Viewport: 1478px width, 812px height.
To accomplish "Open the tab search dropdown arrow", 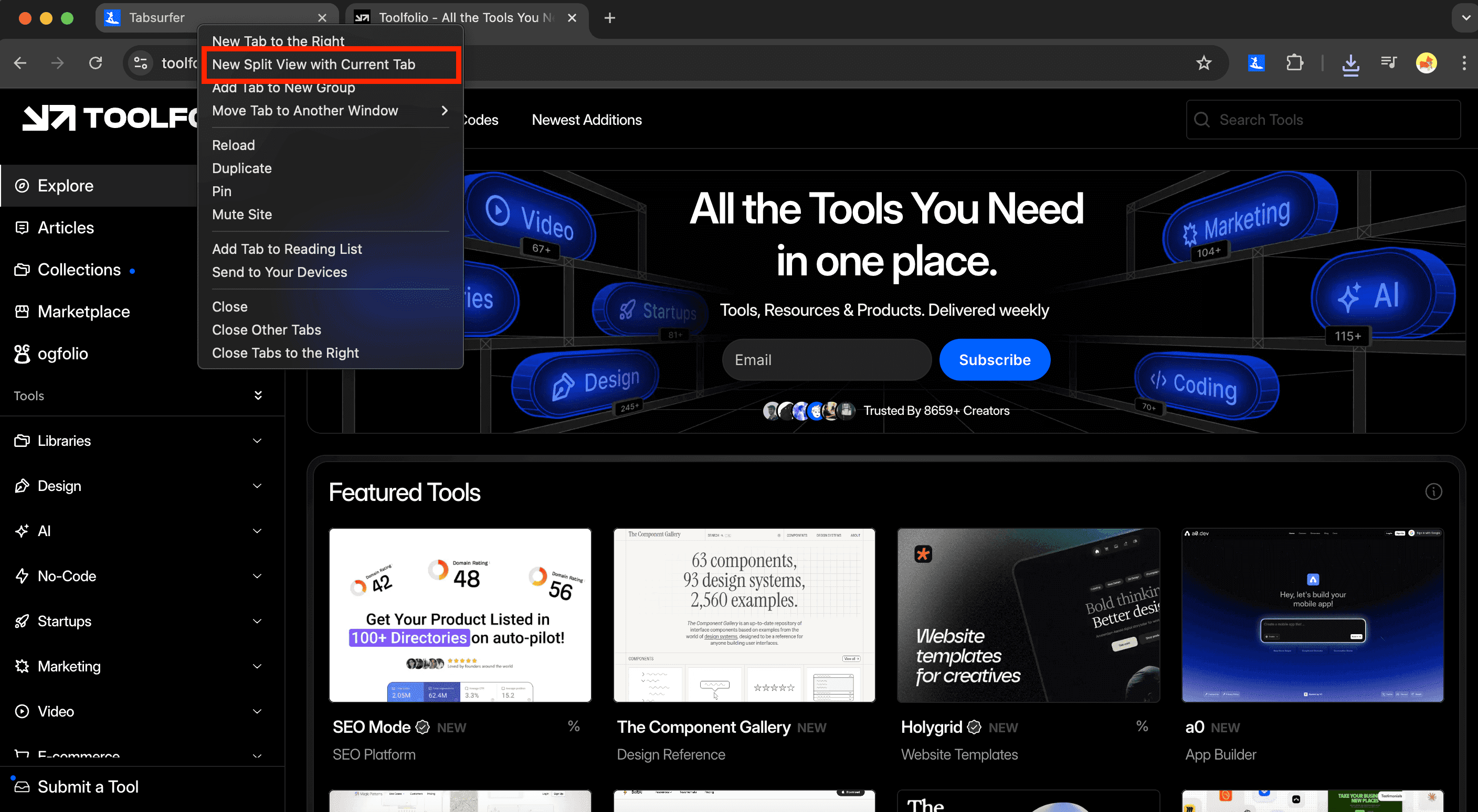I will click(1465, 18).
